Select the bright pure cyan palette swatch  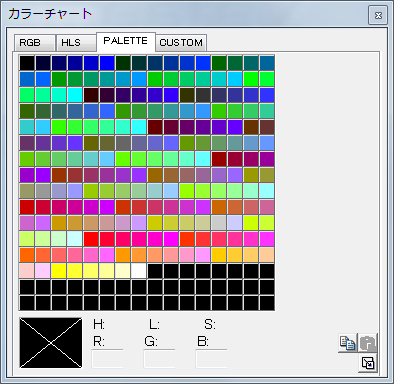pyautogui.click(x=75, y=95)
